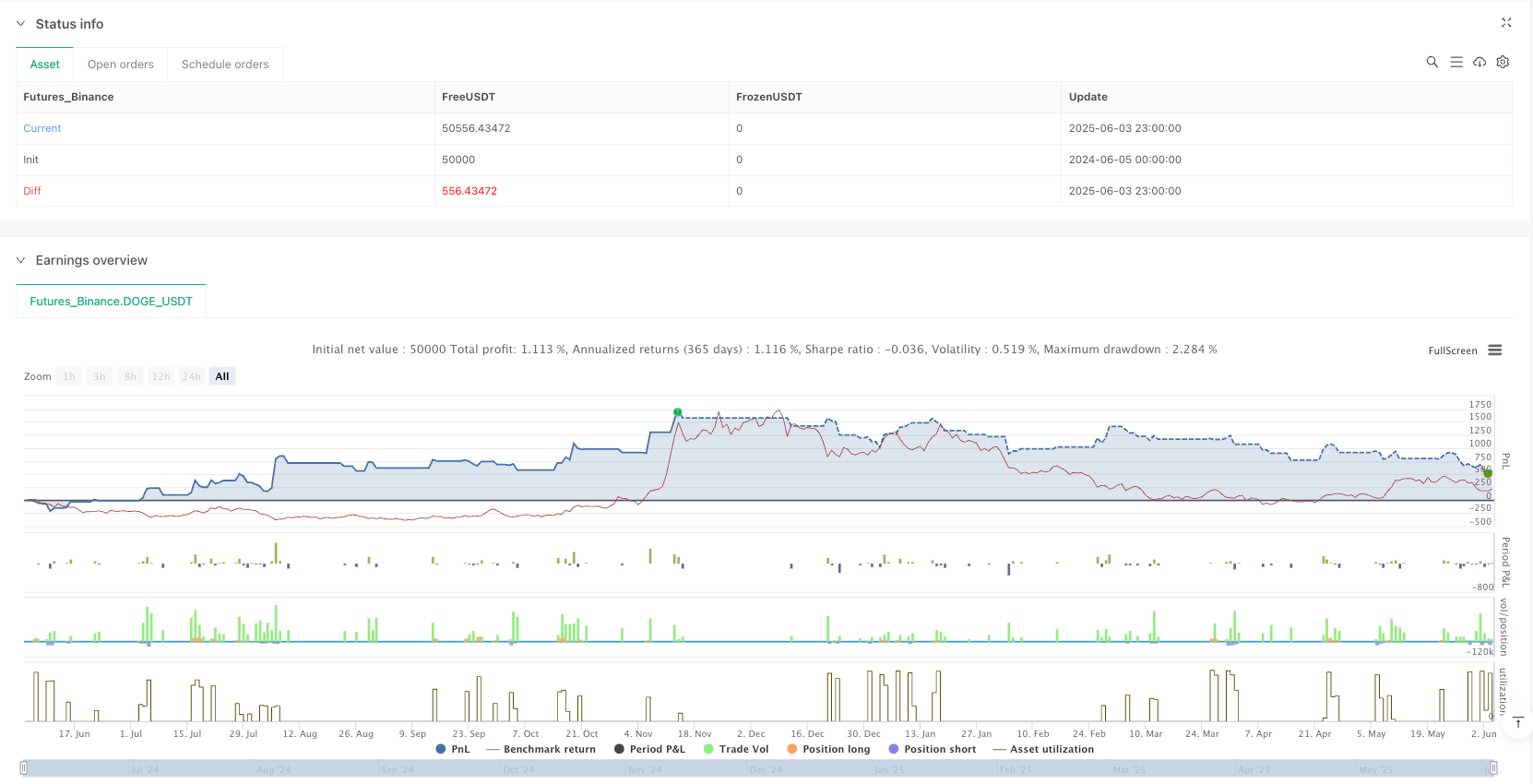The width and height of the screenshot is (1533, 784).
Task: Open table settings gear icon
Action: point(1503,62)
